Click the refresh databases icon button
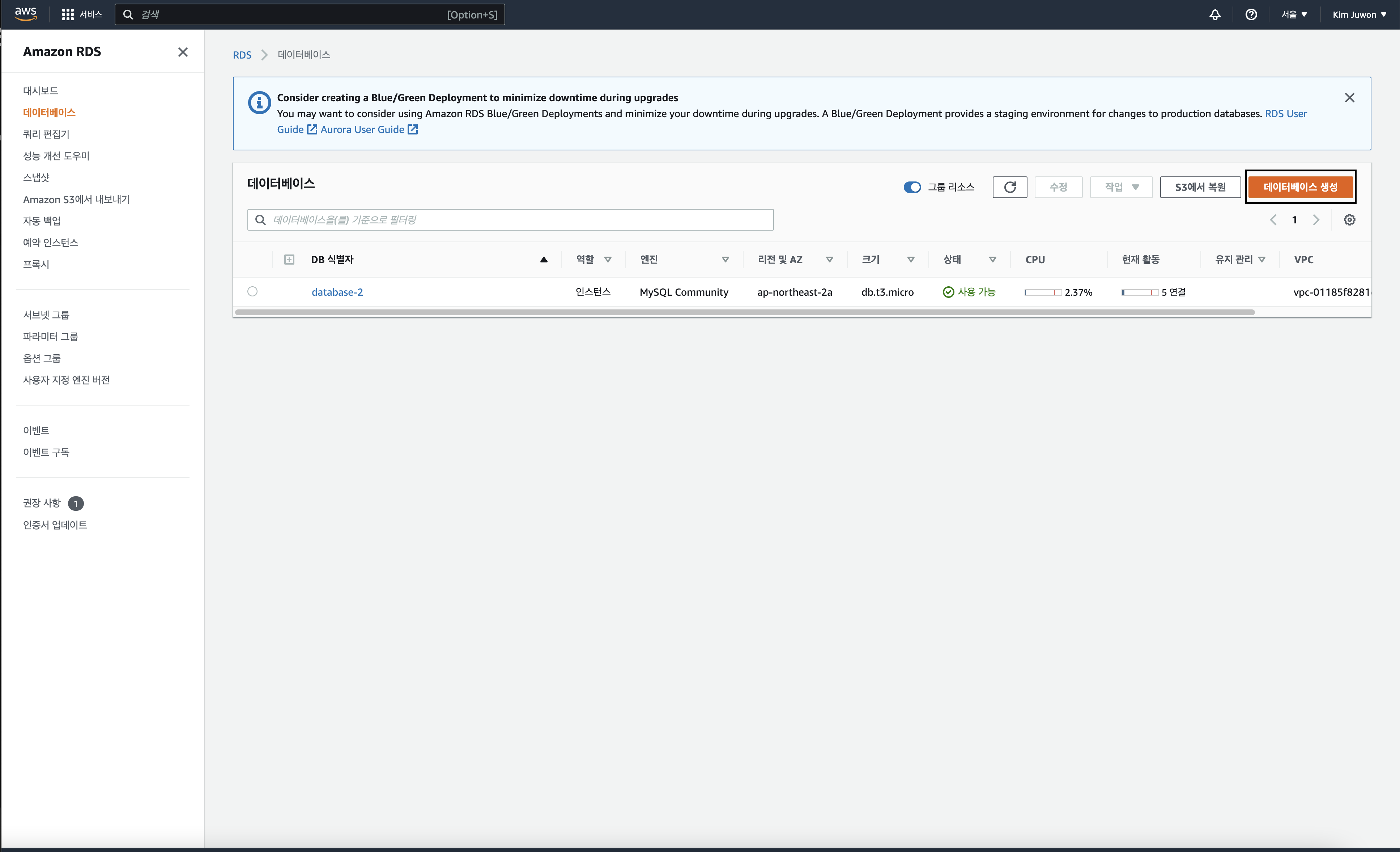The height and width of the screenshot is (852, 1400). click(x=1010, y=187)
